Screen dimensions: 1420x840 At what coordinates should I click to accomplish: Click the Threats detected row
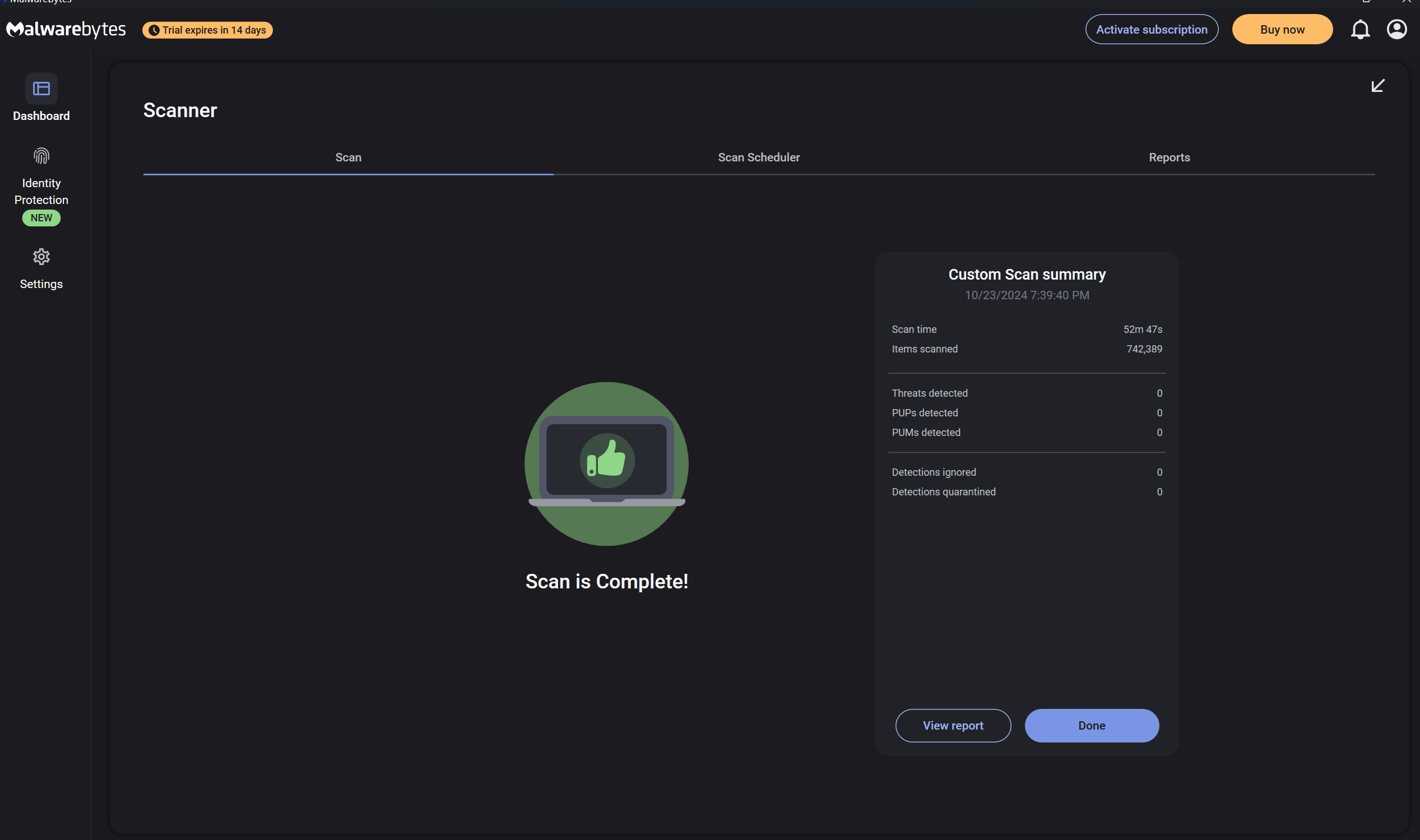pyautogui.click(x=1027, y=393)
